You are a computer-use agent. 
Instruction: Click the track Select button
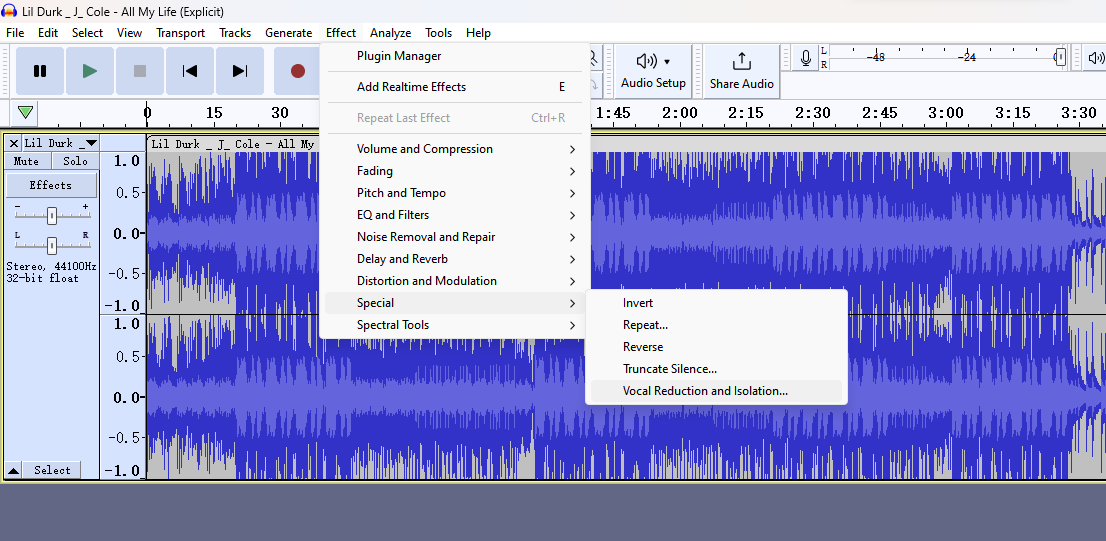pyautogui.click(x=52, y=470)
